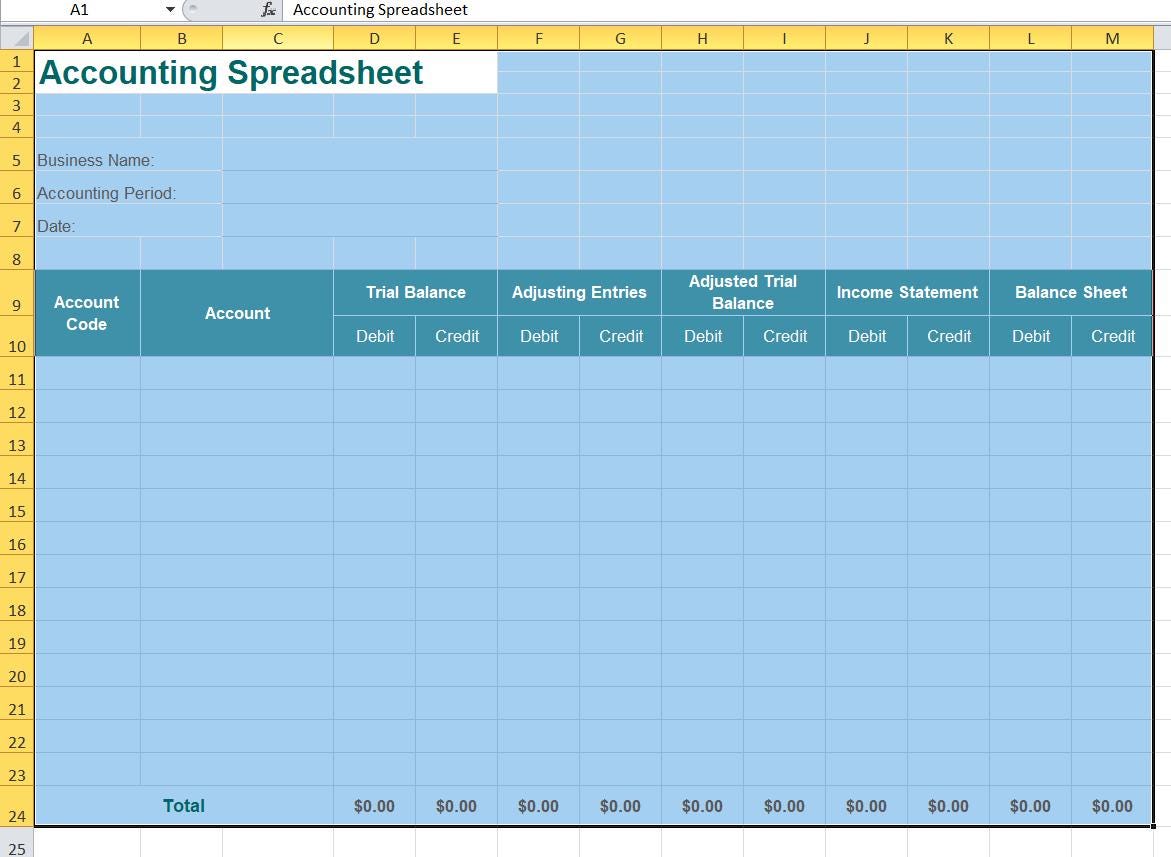The height and width of the screenshot is (857, 1171).
Task: Click 'Debit' under Adjusting Entries
Action: (539, 336)
